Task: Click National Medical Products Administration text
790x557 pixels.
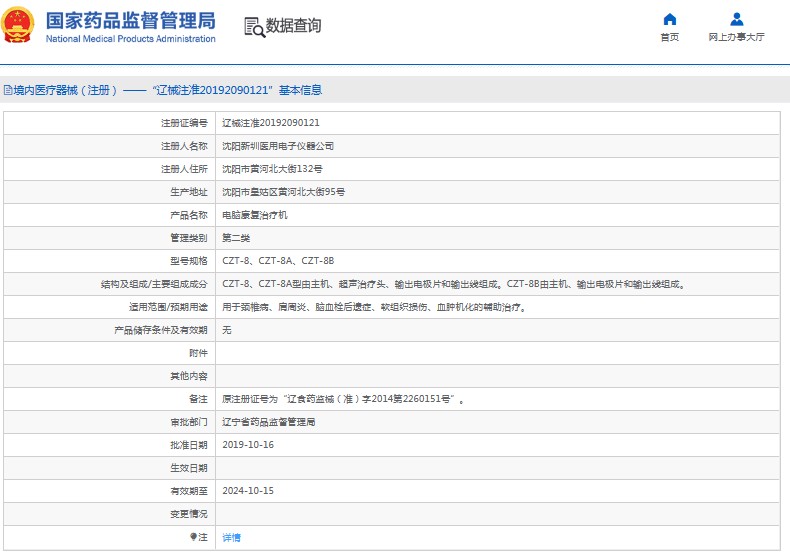Action: 130,39
